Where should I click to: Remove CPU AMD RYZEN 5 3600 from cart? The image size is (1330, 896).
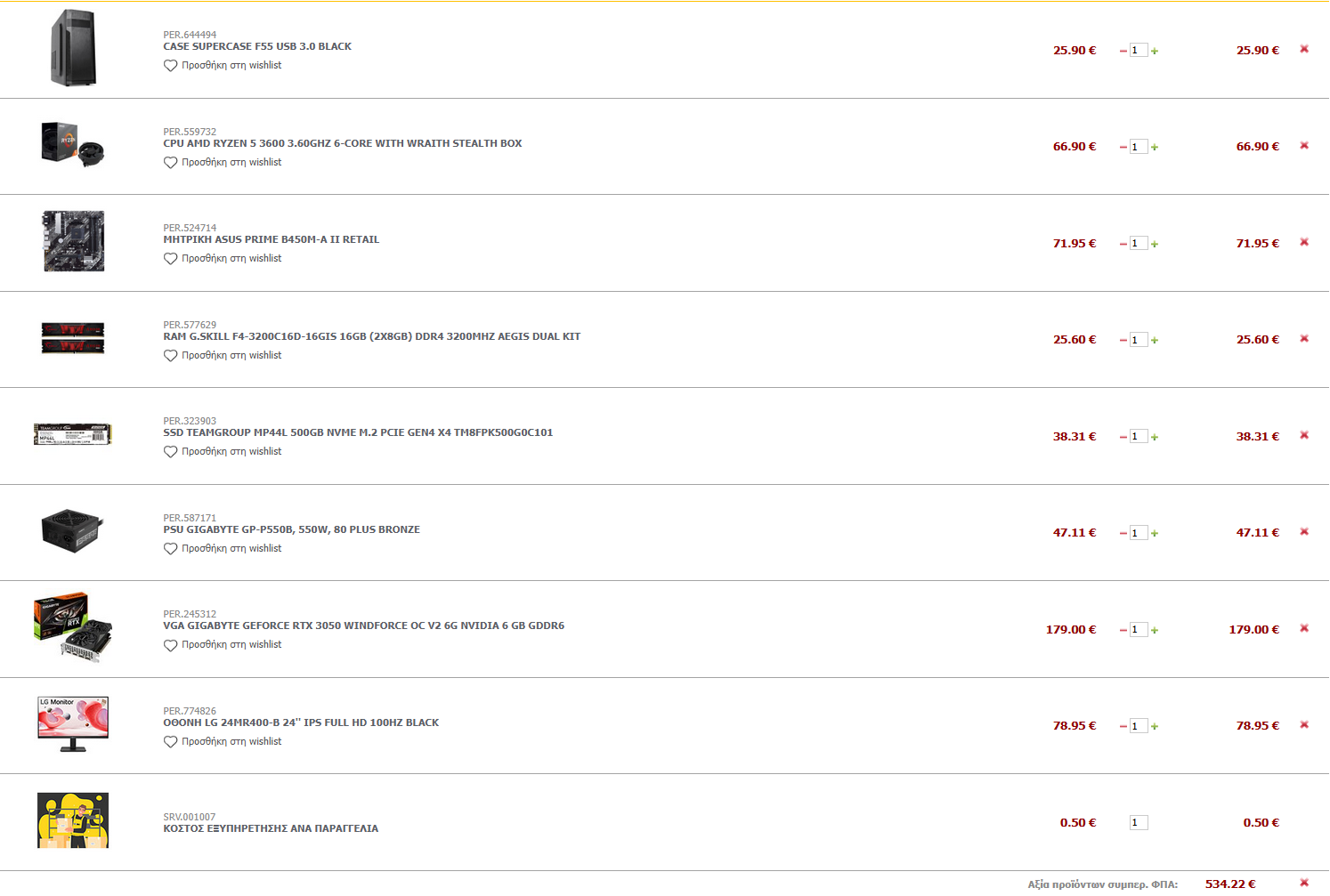(x=1304, y=145)
